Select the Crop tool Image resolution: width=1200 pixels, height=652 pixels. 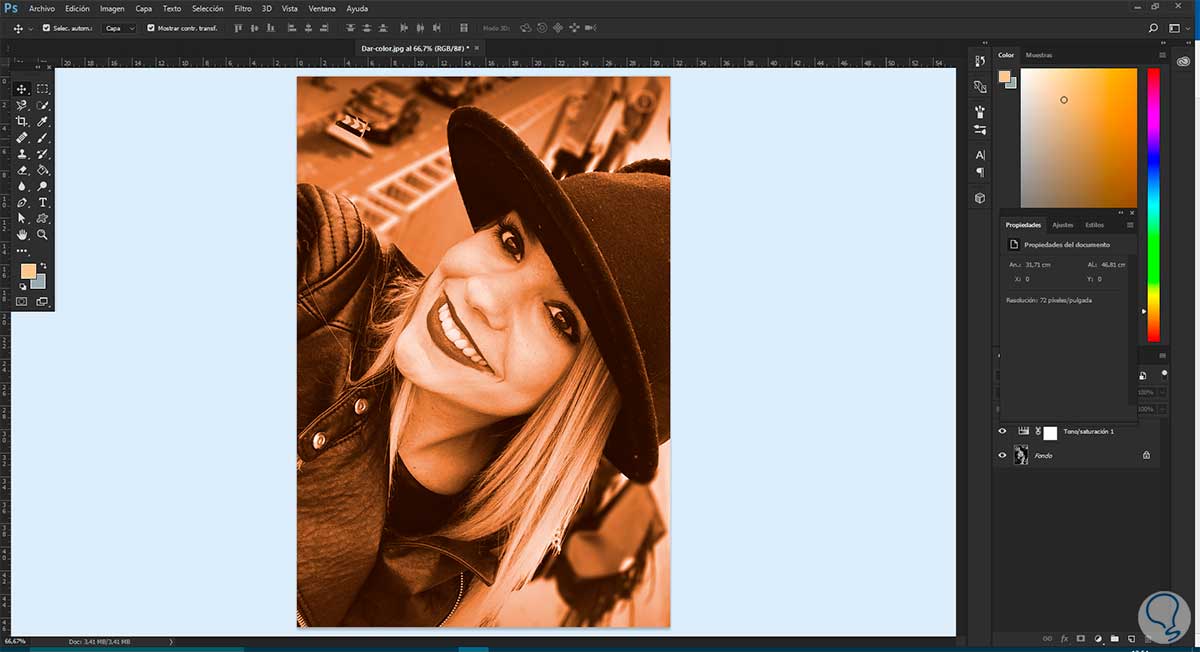(x=22, y=121)
